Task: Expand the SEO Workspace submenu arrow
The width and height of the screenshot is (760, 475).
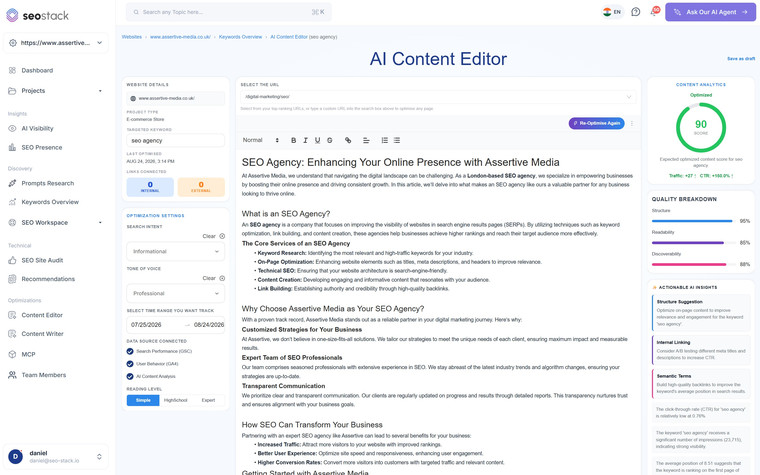Action: coord(100,222)
